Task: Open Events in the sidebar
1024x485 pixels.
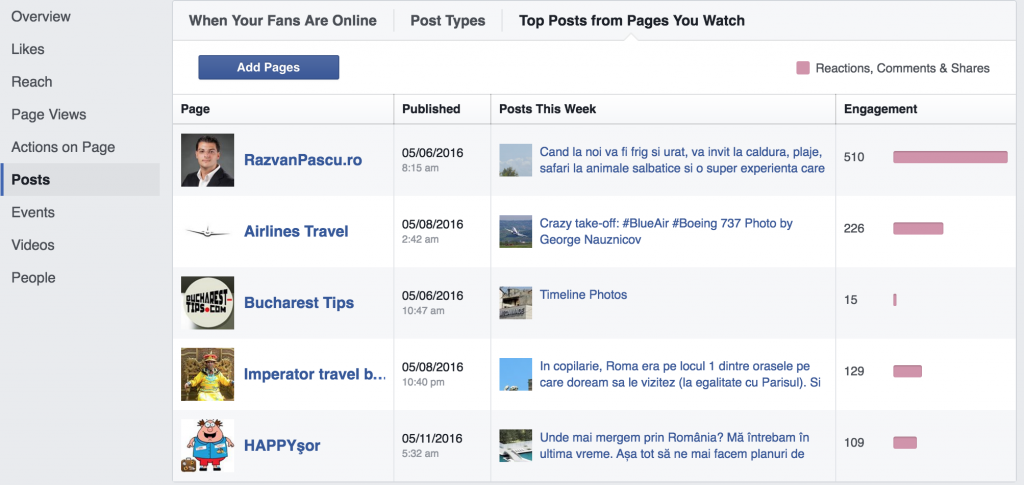Action: click(33, 212)
